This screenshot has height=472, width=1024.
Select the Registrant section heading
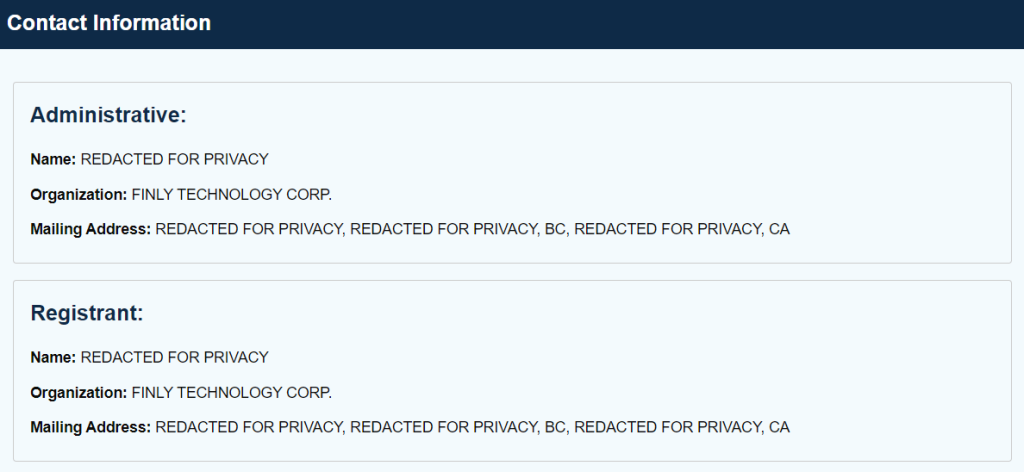(88, 313)
